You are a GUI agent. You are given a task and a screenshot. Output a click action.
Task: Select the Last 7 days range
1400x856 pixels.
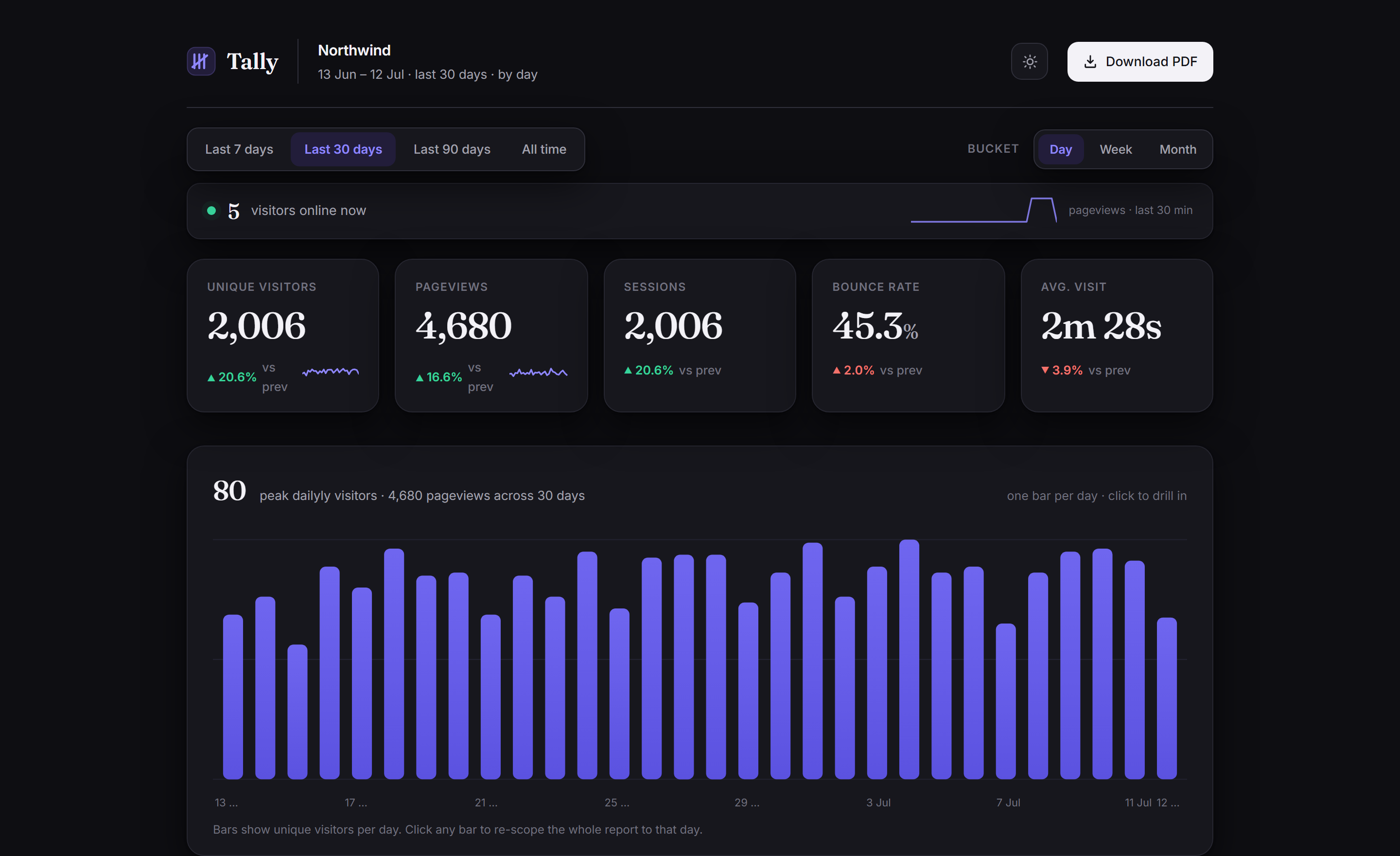(239, 149)
